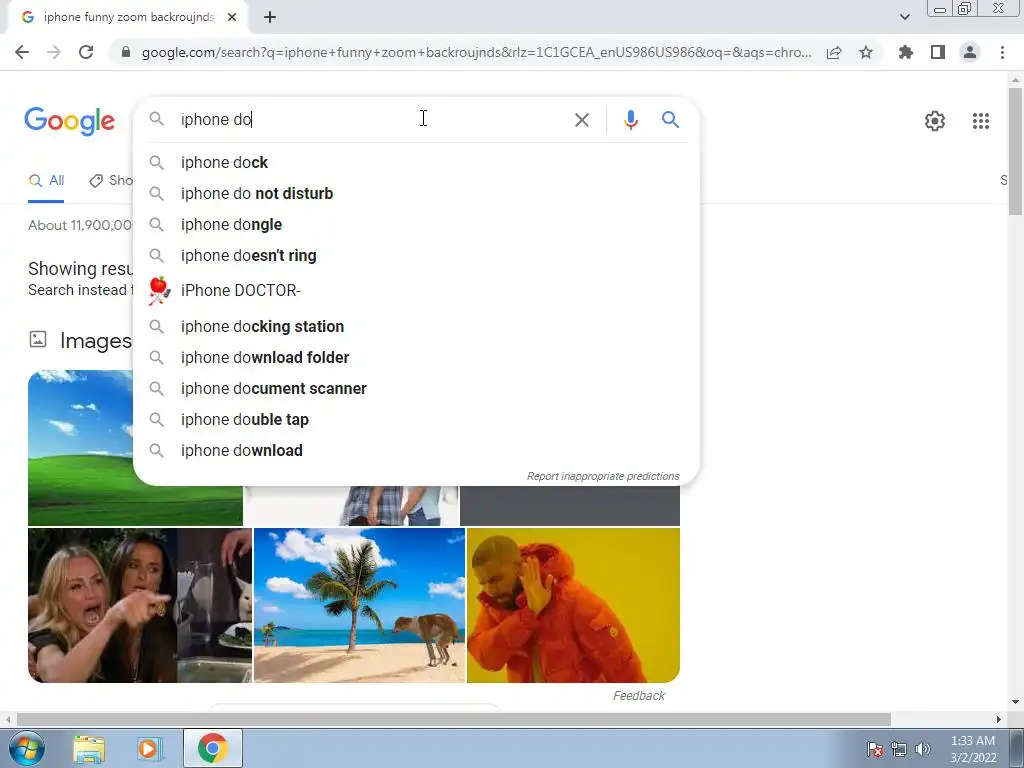1024x768 pixels.
Task: Submit search with blue magnifier icon
Action: [670, 120]
